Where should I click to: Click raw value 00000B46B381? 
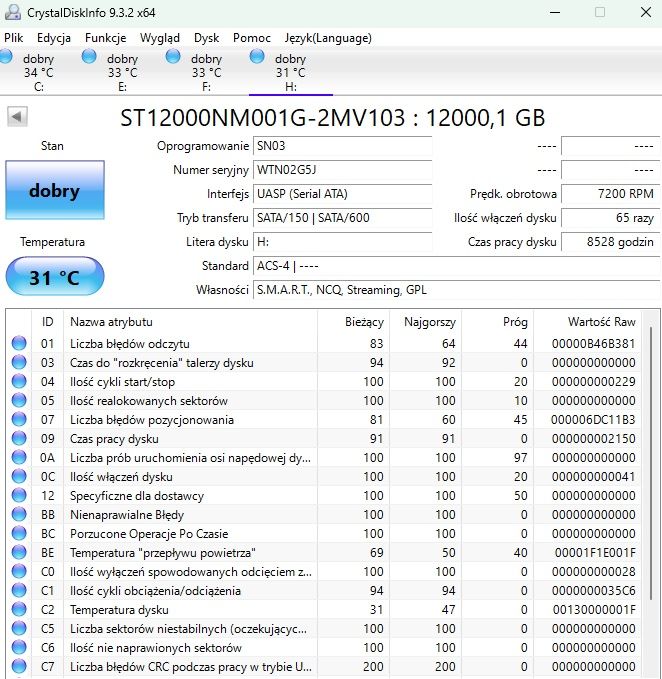(x=593, y=343)
